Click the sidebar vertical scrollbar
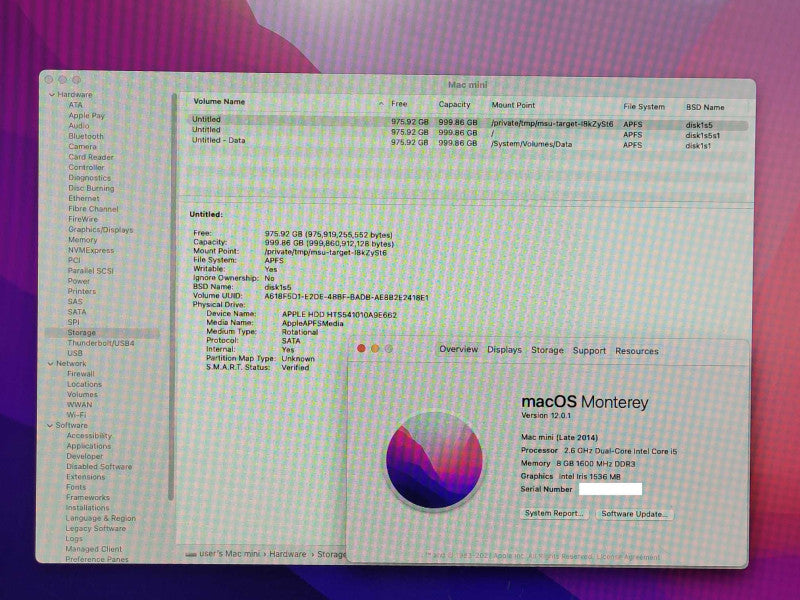The image size is (800, 600). [x=172, y=296]
